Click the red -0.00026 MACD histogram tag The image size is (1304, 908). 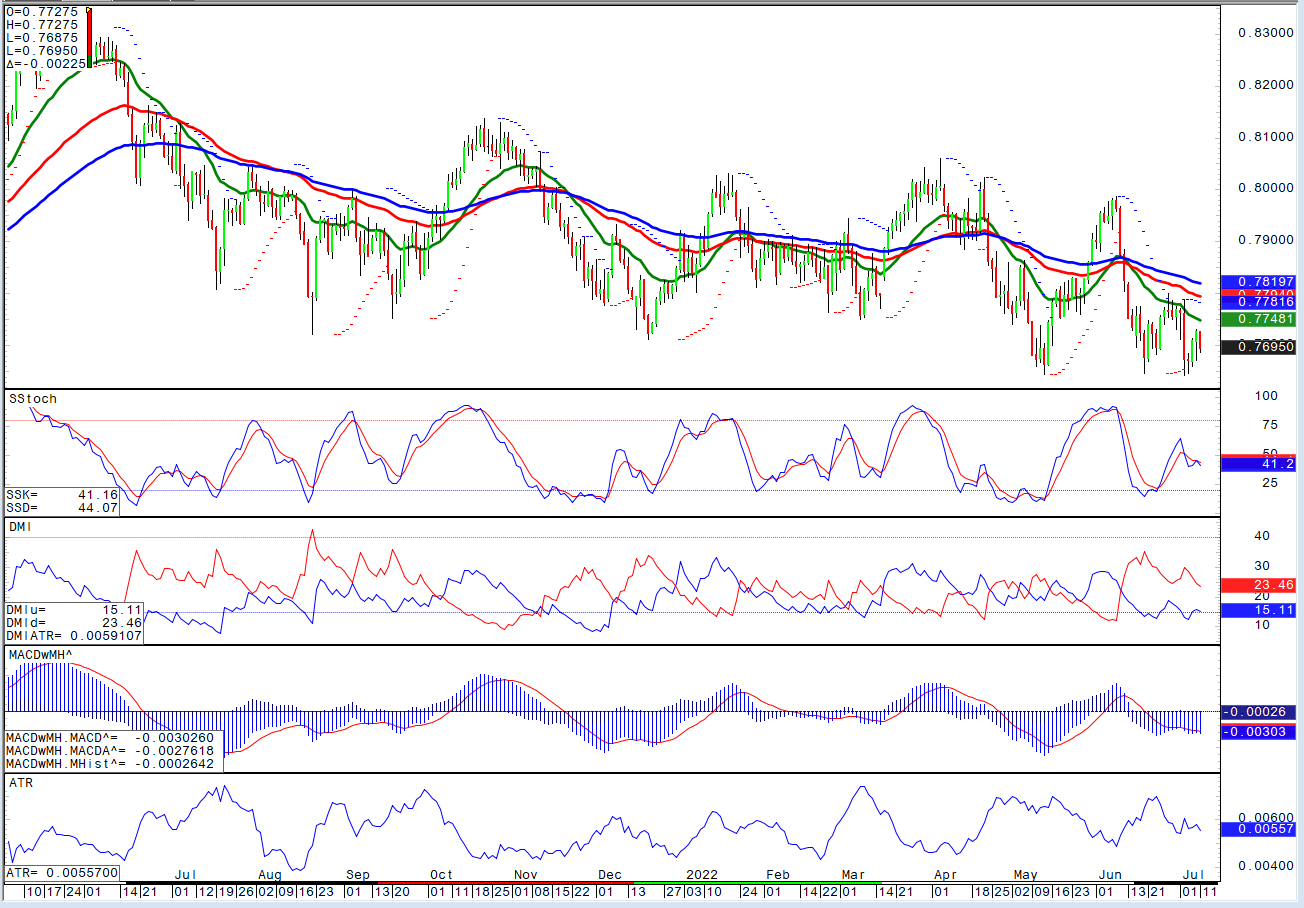(x=1260, y=712)
